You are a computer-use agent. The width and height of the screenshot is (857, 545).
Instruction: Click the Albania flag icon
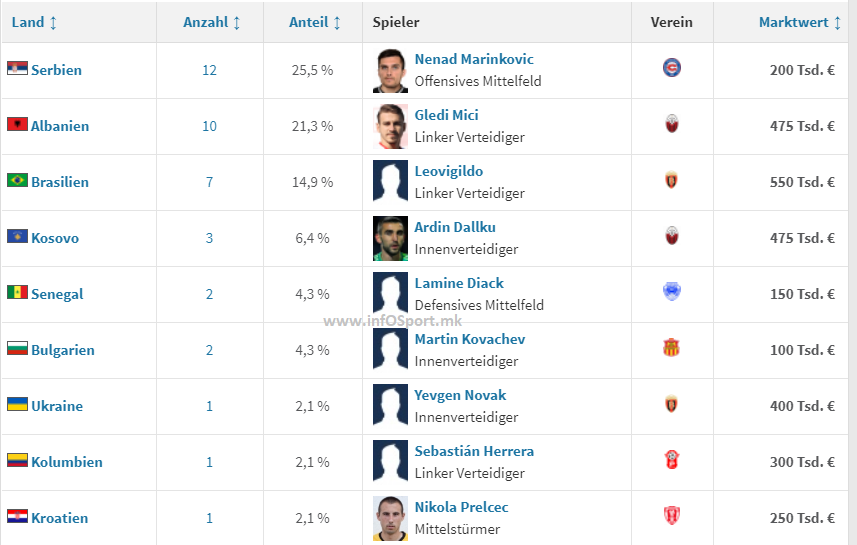pos(17,125)
